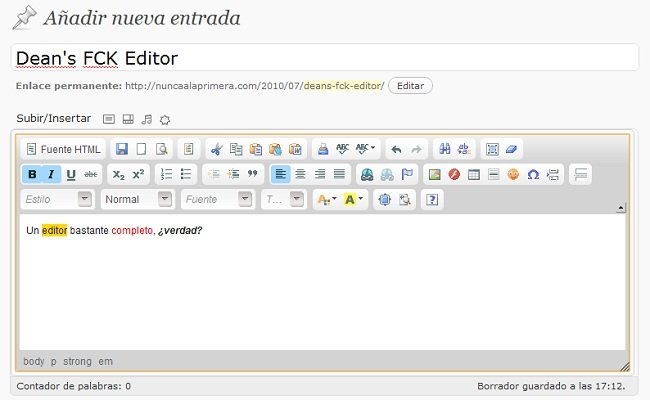The height and width of the screenshot is (400, 650).
Task: Decrease indent with the Outdent icon
Action: [x=214, y=174]
